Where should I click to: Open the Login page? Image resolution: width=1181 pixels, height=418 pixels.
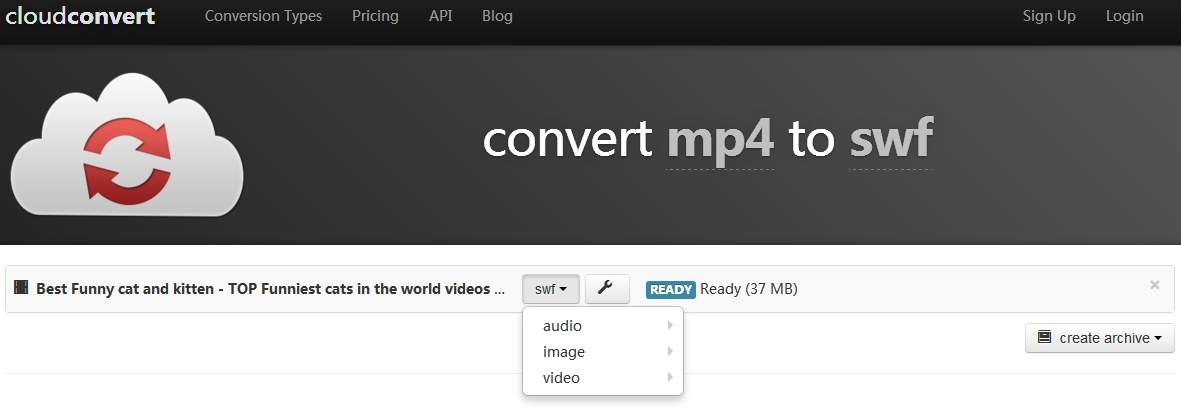[1124, 16]
